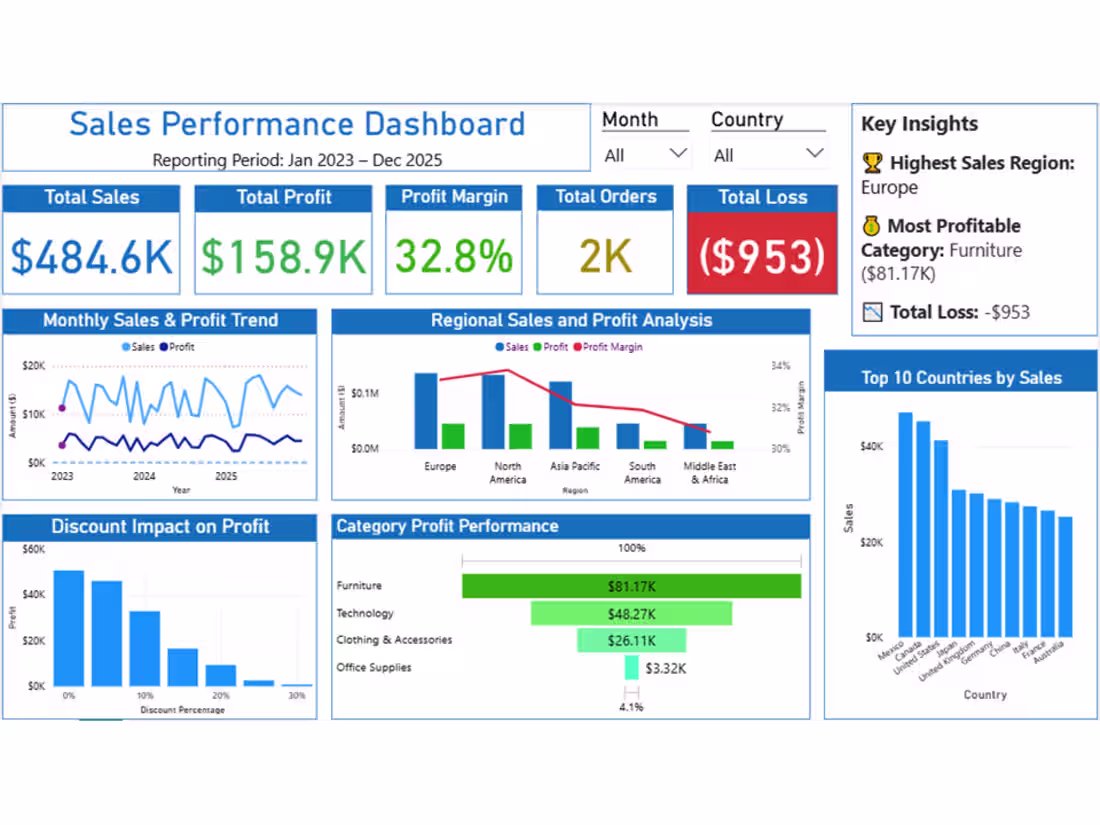
Task: Click Profit Margin legend marker in Regional chart
Action: coord(578,347)
